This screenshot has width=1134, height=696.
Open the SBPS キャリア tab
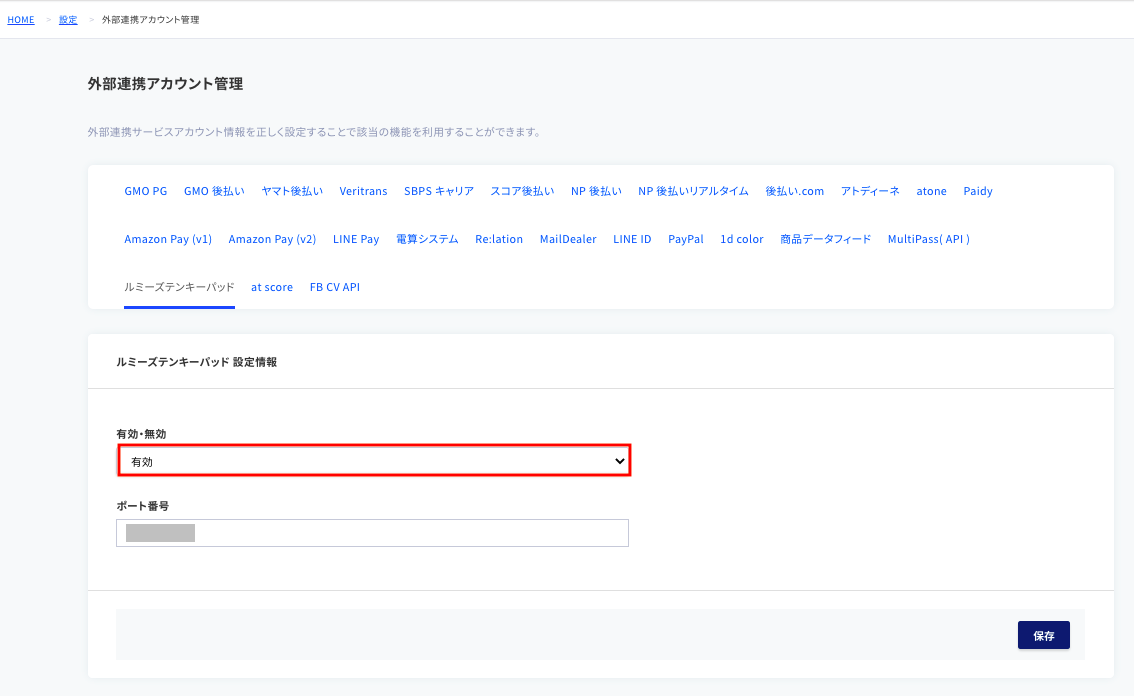pyautogui.click(x=437, y=191)
